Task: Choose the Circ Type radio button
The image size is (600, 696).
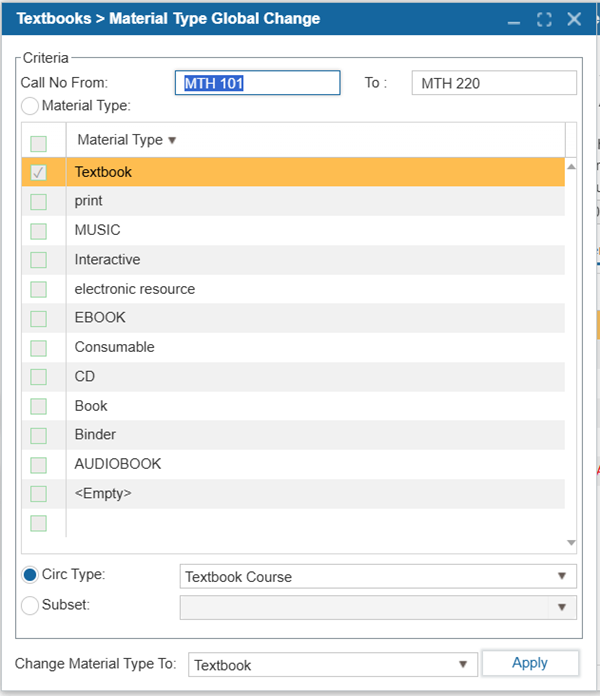Action: point(30,575)
